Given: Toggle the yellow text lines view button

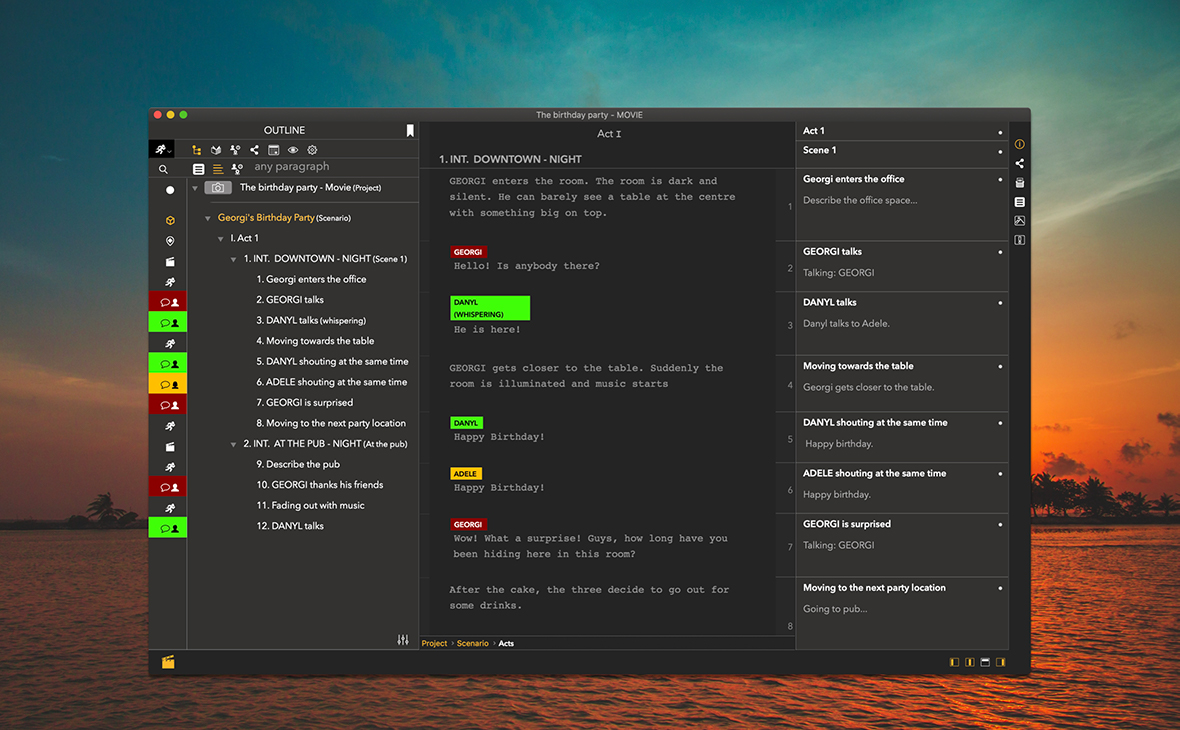Looking at the screenshot, I should click(x=218, y=169).
